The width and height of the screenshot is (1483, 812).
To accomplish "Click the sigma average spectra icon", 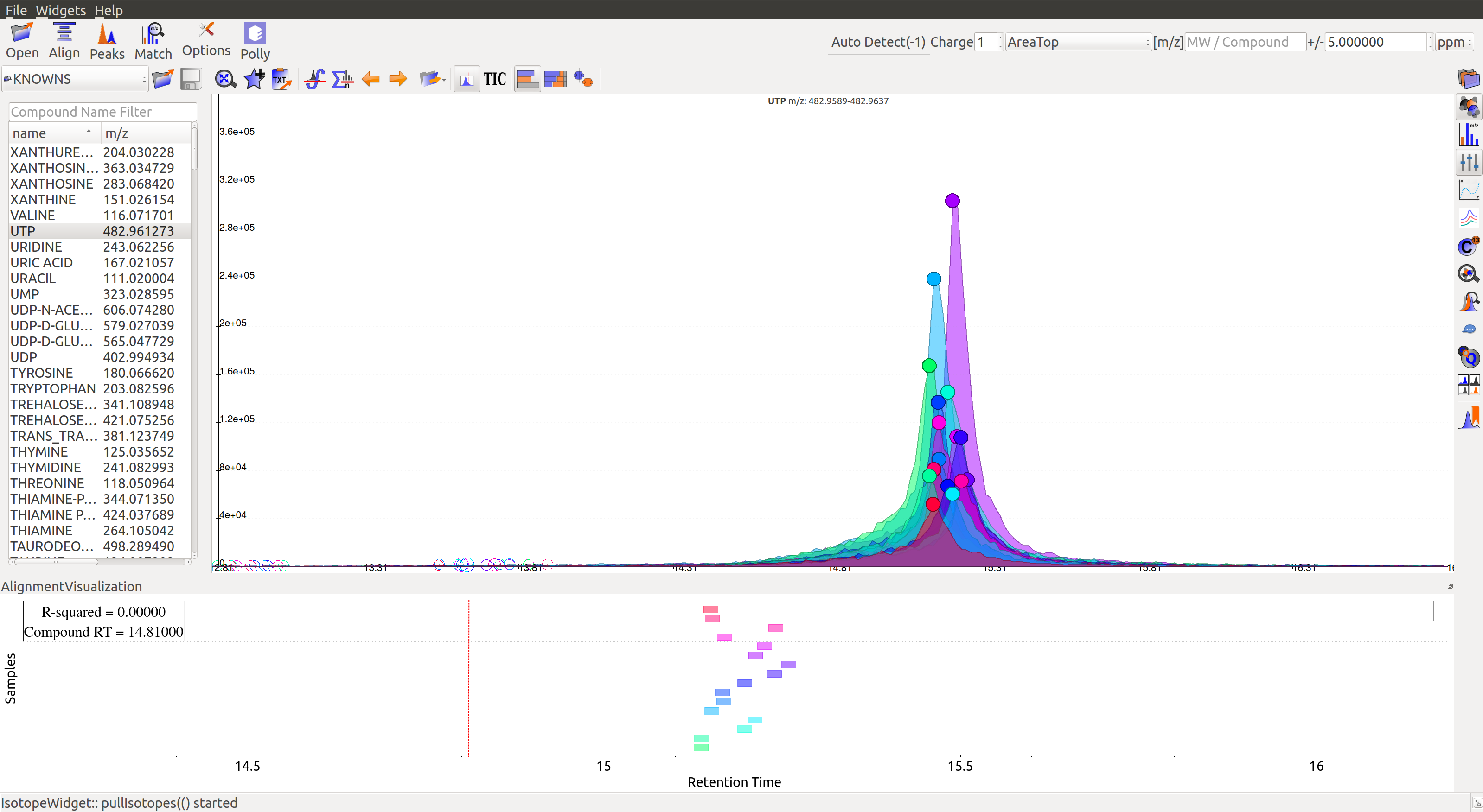I will click(343, 79).
